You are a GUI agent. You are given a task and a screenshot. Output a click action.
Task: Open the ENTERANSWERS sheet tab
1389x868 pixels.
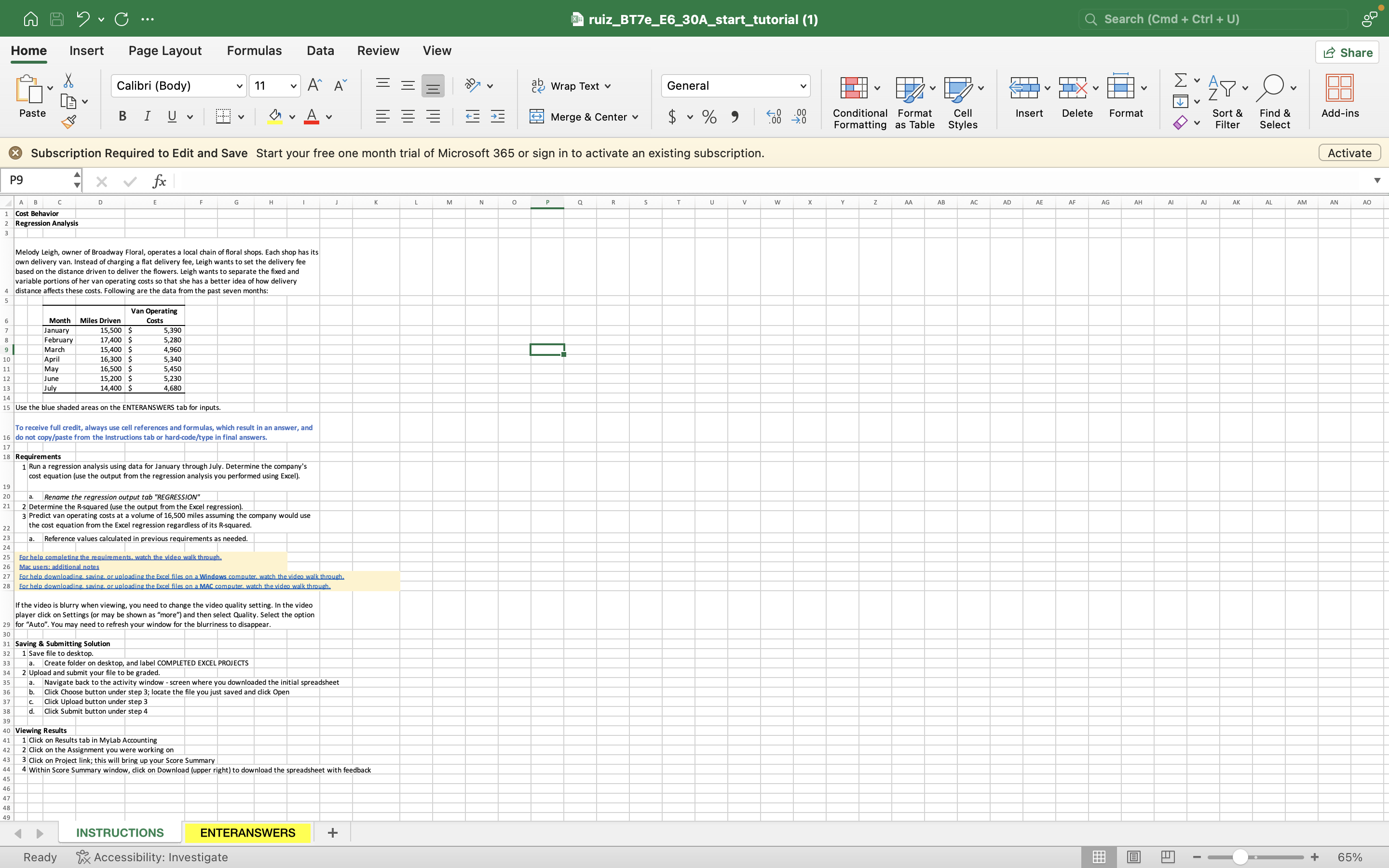click(x=247, y=832)
